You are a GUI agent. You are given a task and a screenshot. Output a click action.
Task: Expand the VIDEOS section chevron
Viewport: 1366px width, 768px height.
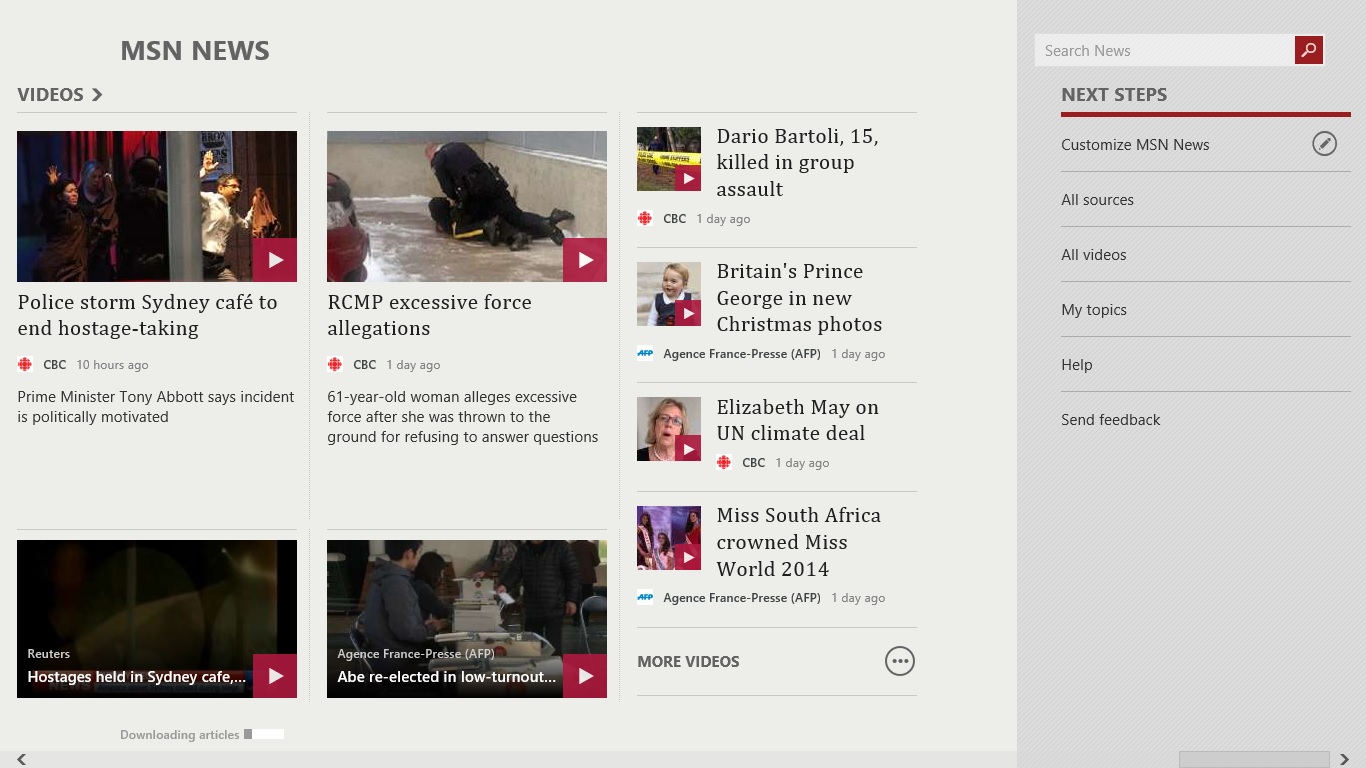coord(97,95)
